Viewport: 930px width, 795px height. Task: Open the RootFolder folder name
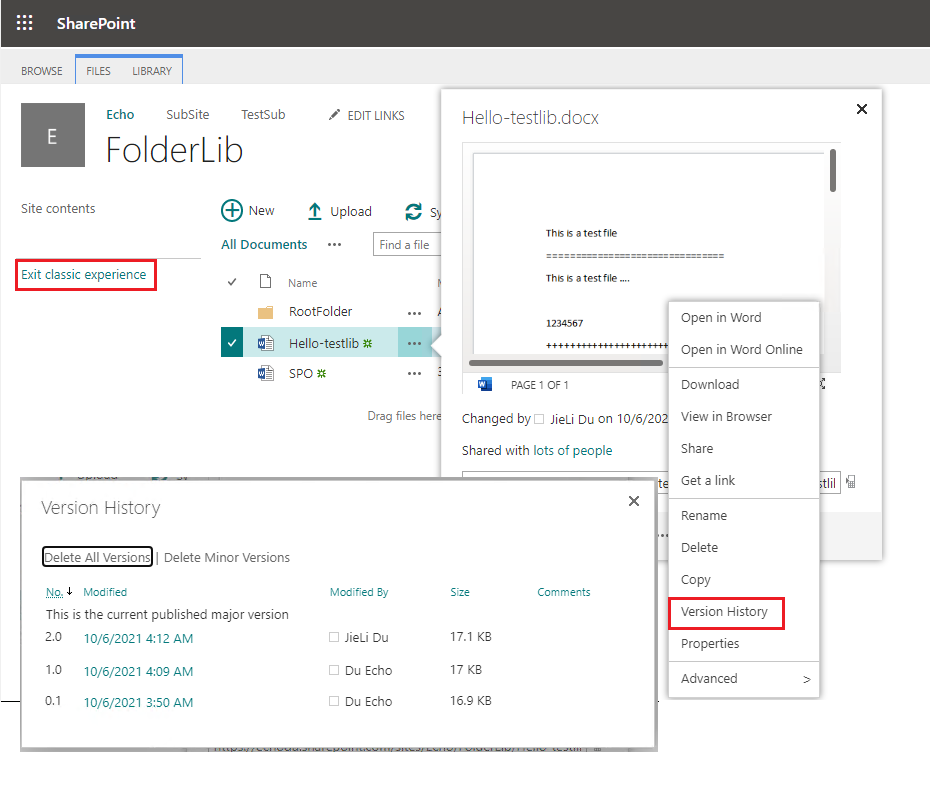[320, 311]
